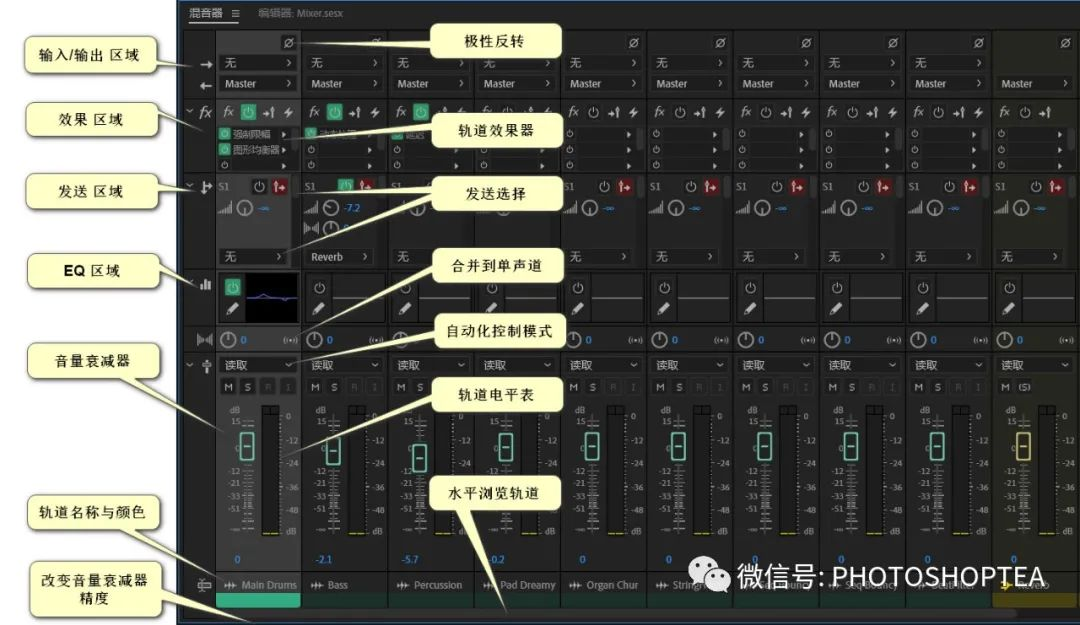Toggle Percussion effects rack power

tap(421, 112)
